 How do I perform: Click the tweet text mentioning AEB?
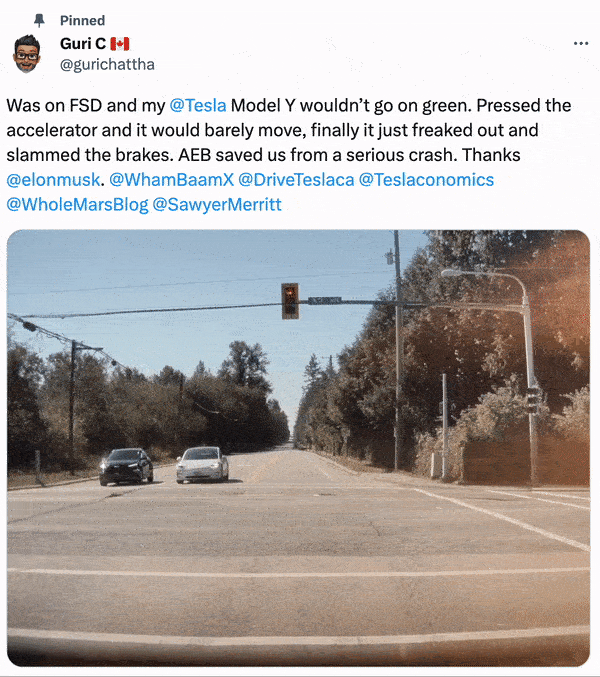(263, 155)
